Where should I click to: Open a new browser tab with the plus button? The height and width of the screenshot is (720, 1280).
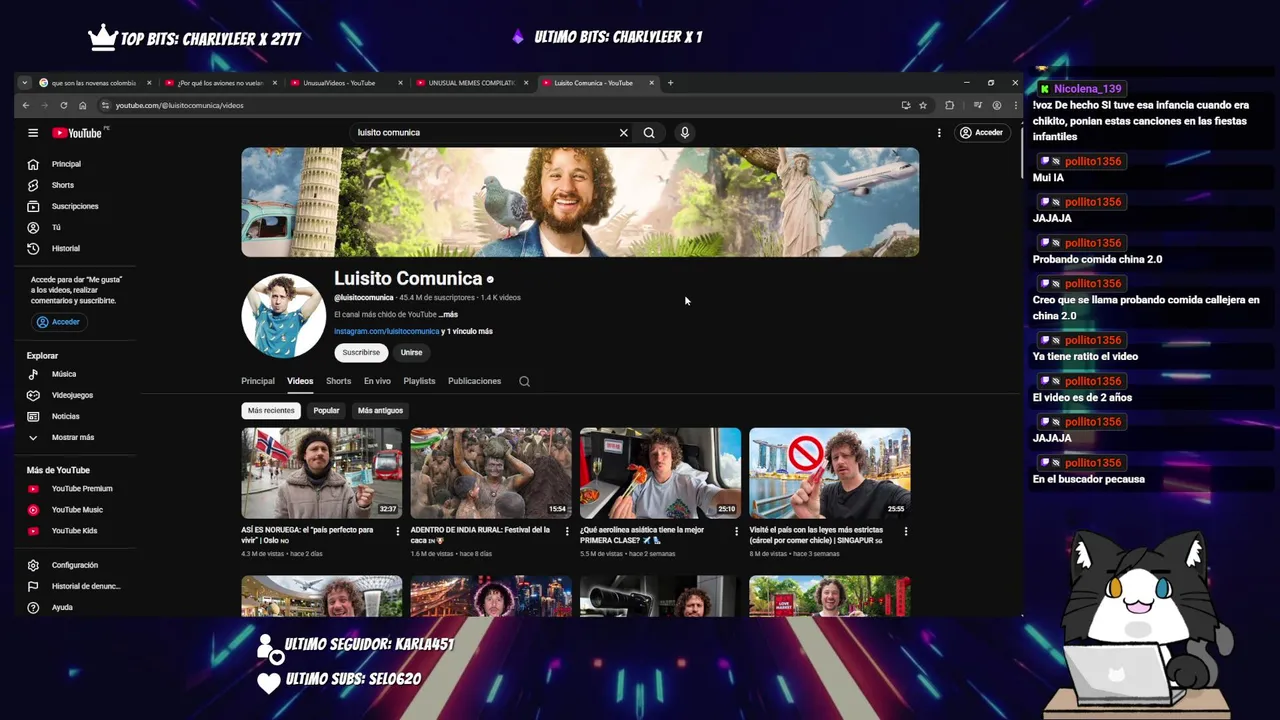click(x=670, y=83)
